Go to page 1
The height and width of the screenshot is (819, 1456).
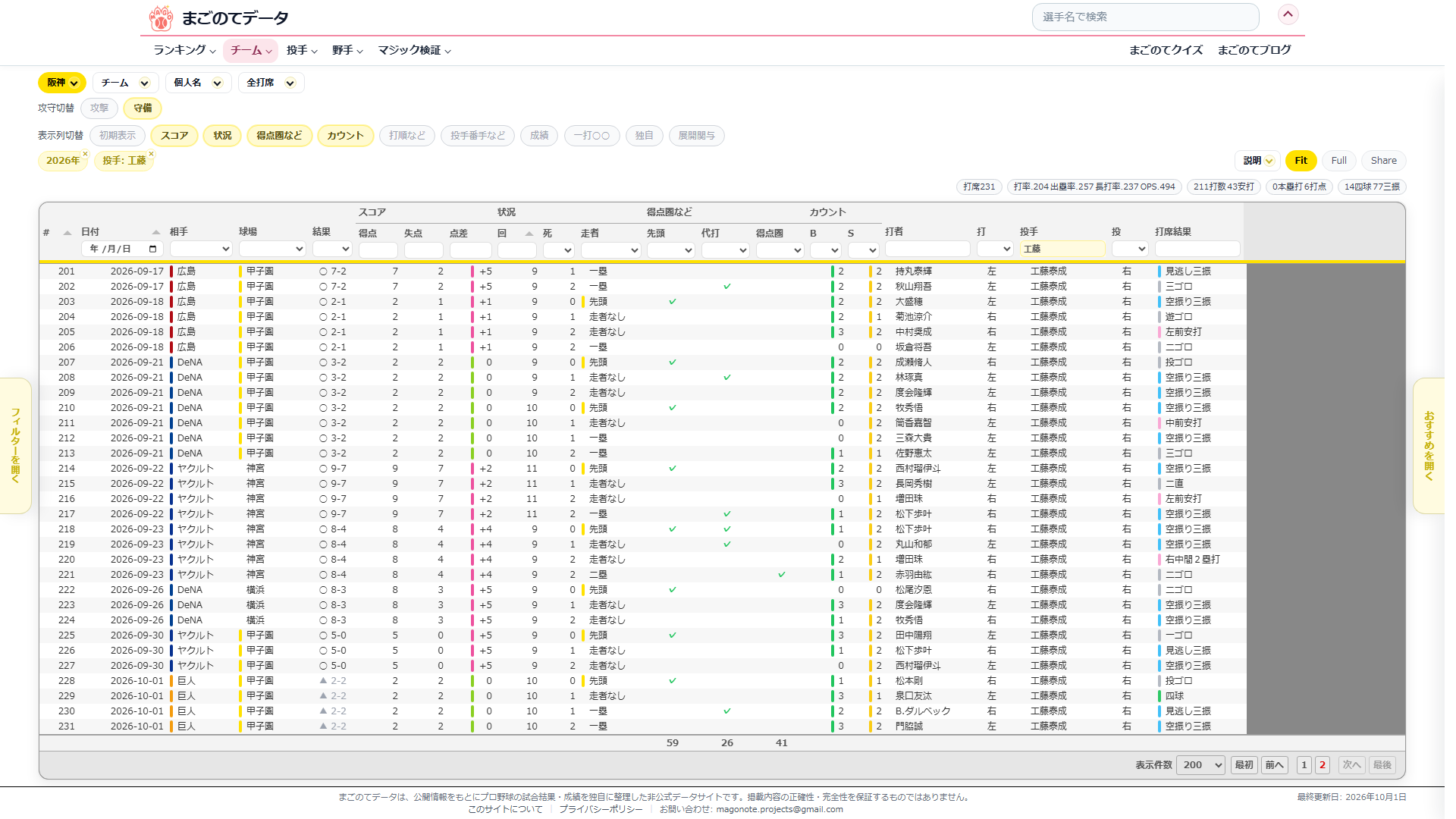coord(1304,765)
